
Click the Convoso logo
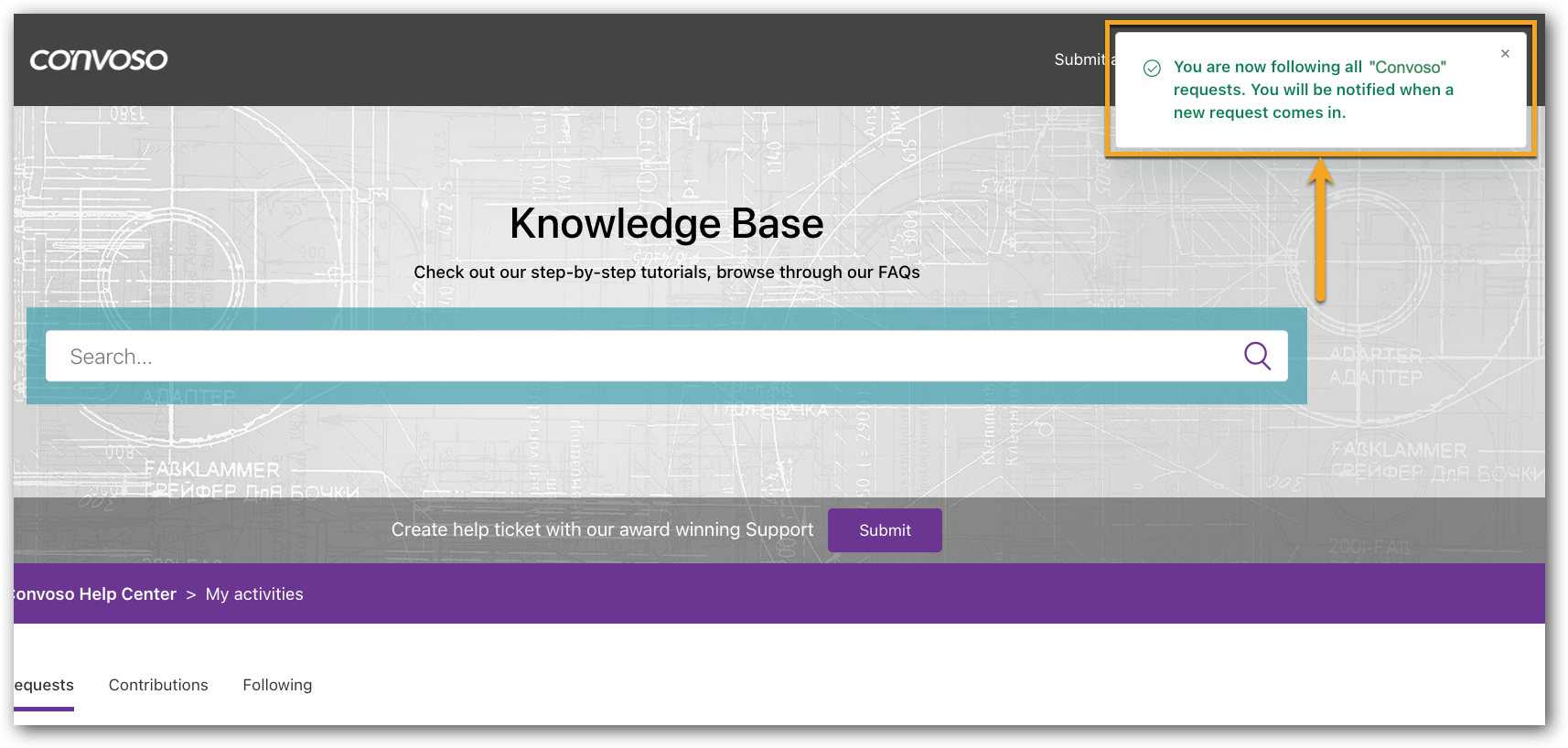tap(99, 59)
